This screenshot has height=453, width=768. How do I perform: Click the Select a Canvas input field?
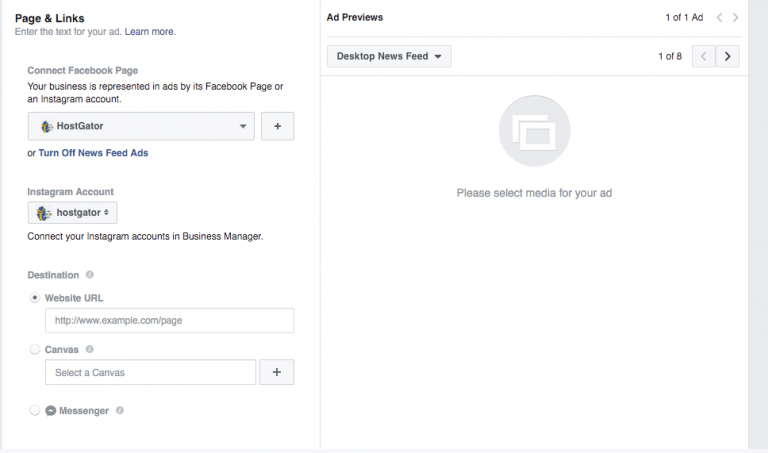[150, 372]
